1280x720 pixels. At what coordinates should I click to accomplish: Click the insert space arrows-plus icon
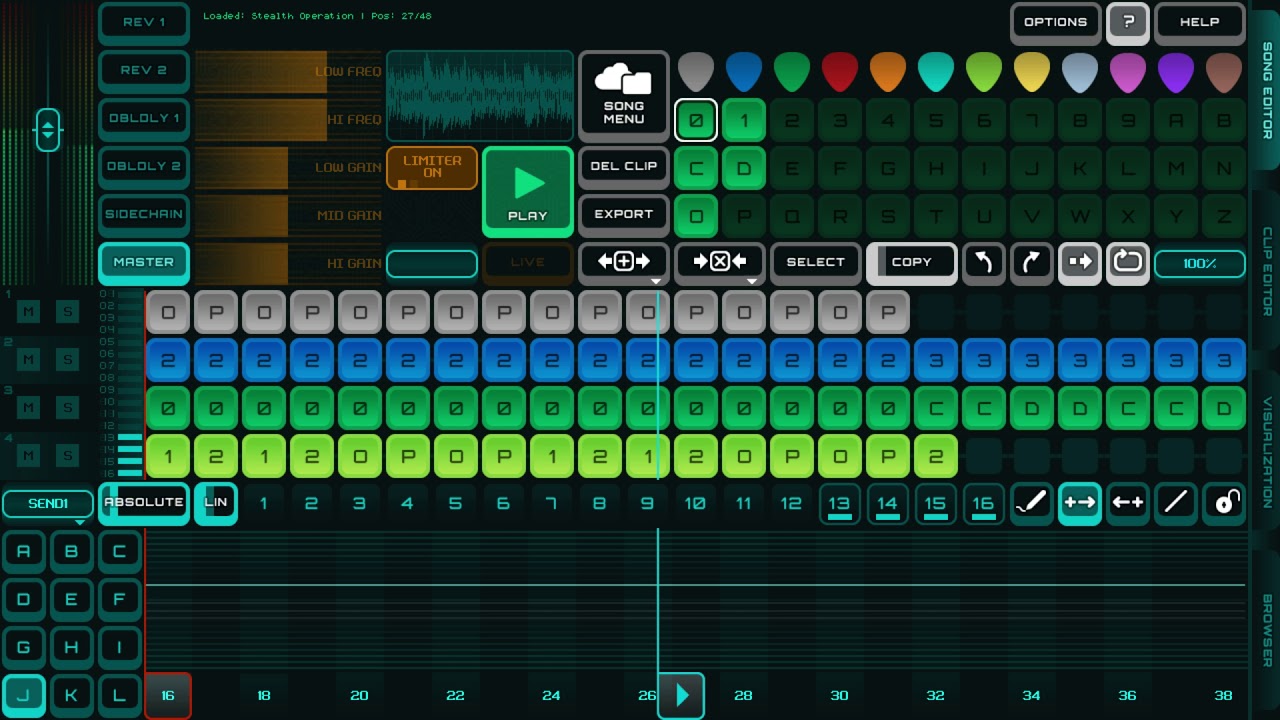click(623, 262)
